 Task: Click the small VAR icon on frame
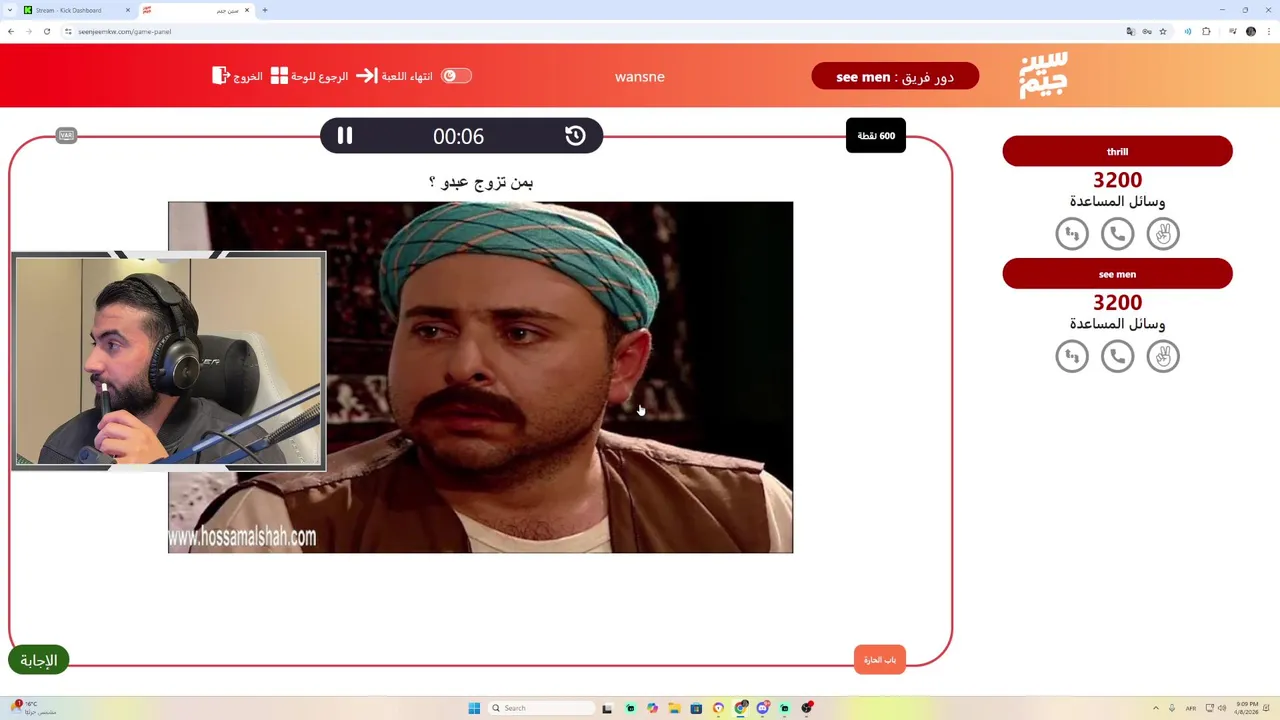(x=66, y=135)
